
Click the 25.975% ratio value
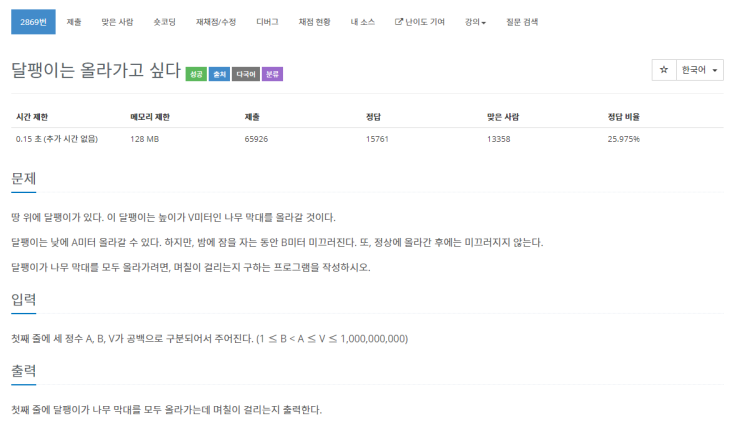tap(624, 139)
